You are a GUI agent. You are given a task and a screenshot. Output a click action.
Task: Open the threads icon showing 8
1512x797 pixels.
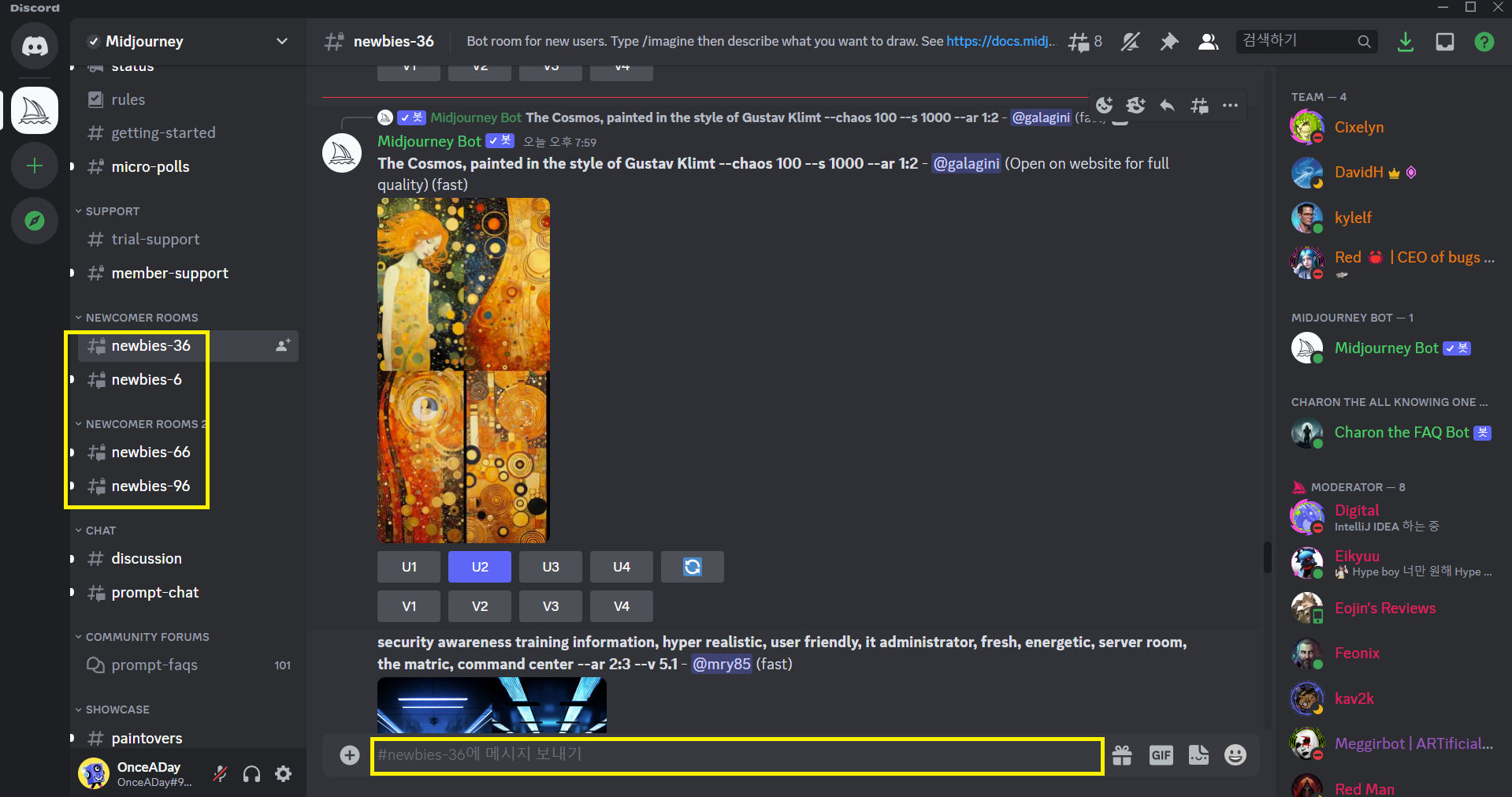[x=1085, y=42]
